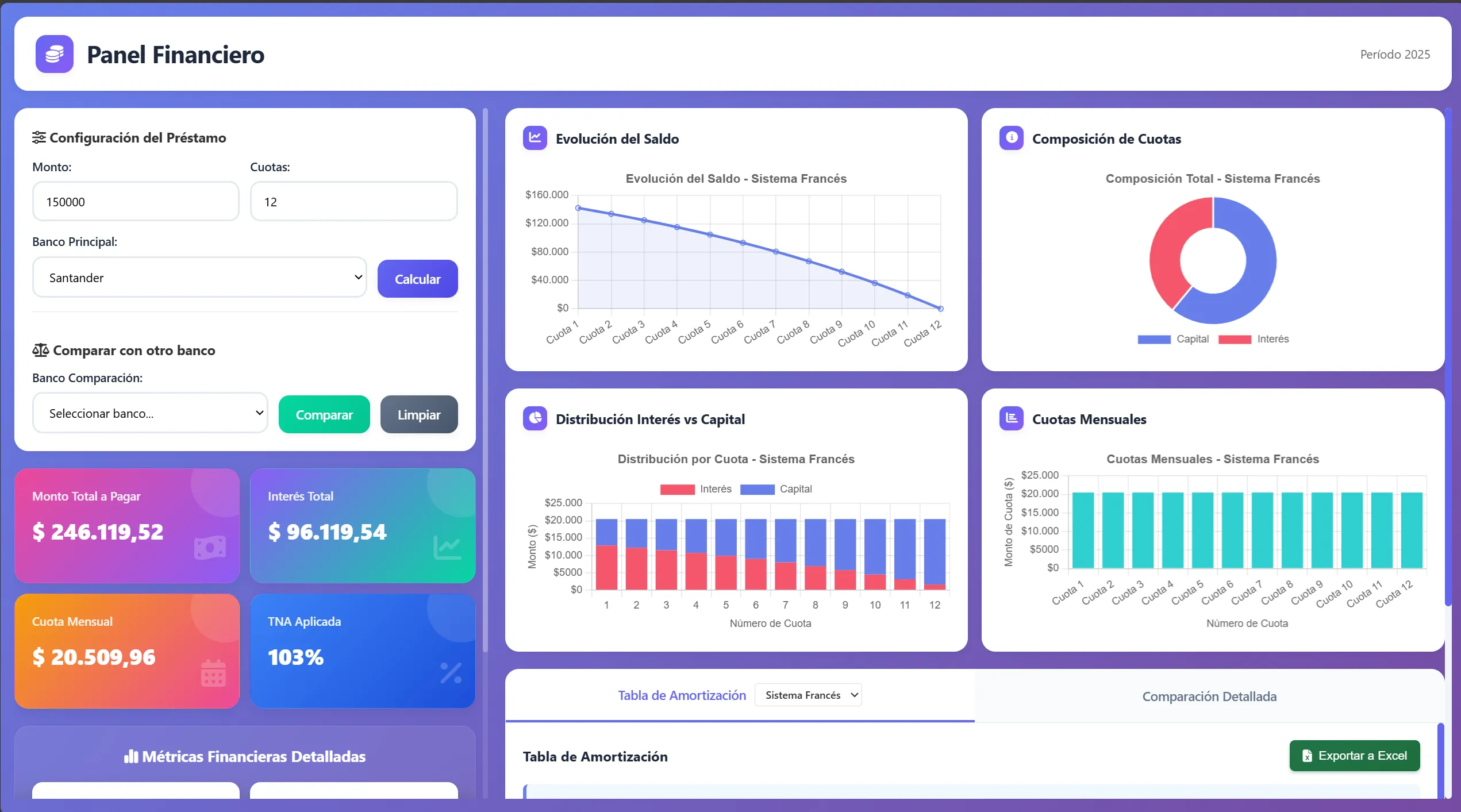
Task: Click the bar-chart icon next to Cuotas Mensuales
Action: (1011, 418)
